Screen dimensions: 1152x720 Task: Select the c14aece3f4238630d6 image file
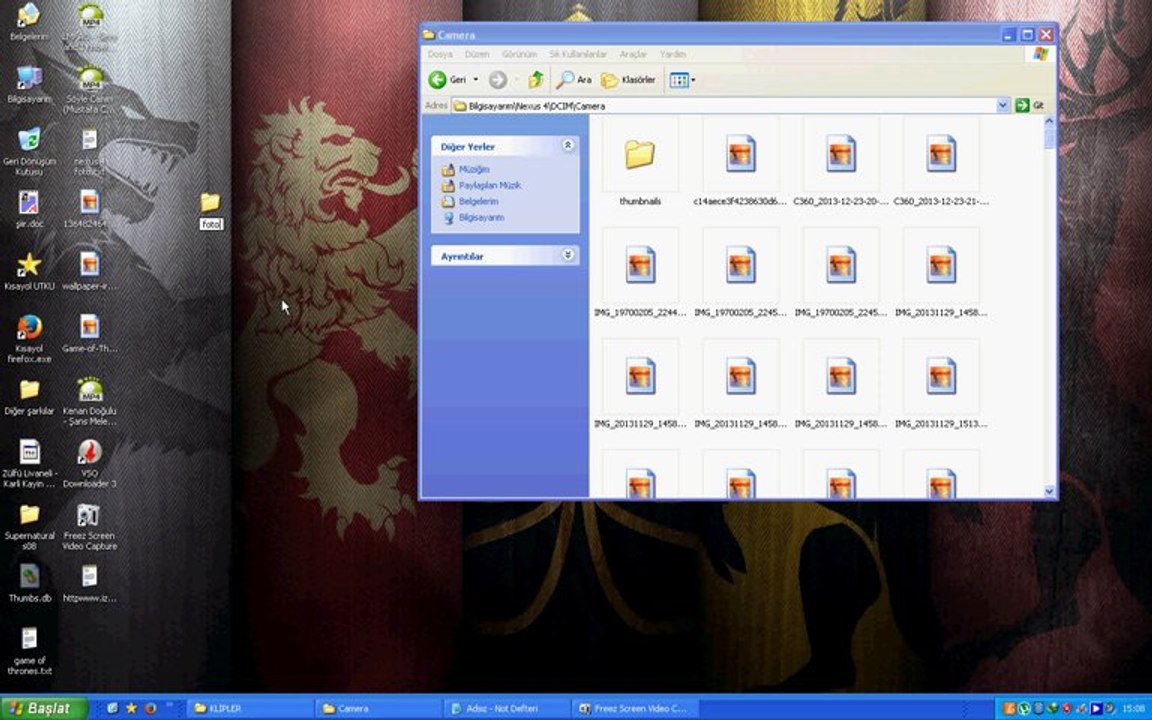pyautogui.click(x=740, y=162)
